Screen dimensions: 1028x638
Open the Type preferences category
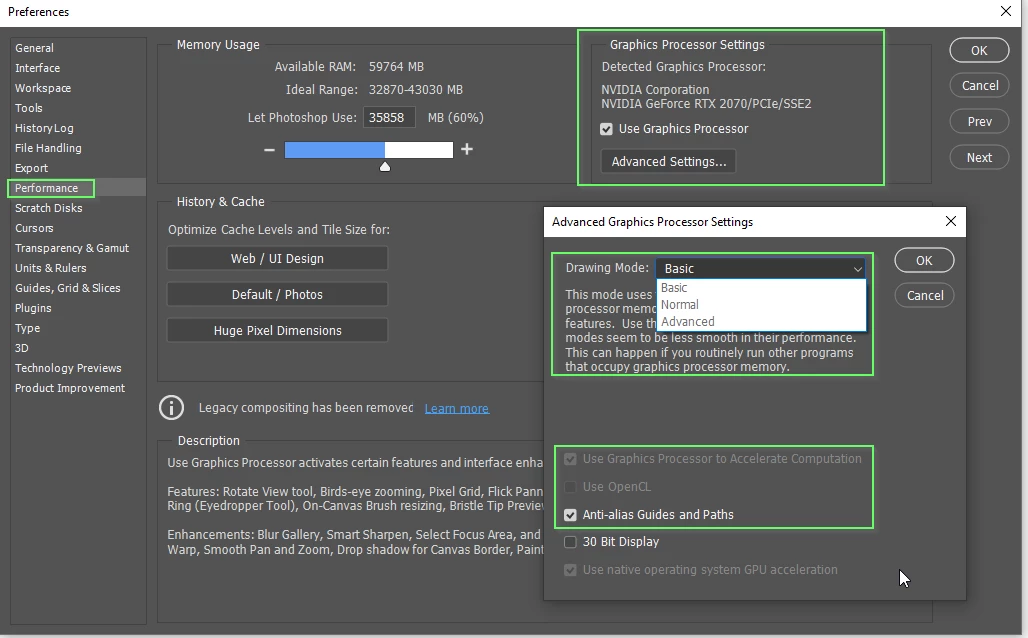28,329
